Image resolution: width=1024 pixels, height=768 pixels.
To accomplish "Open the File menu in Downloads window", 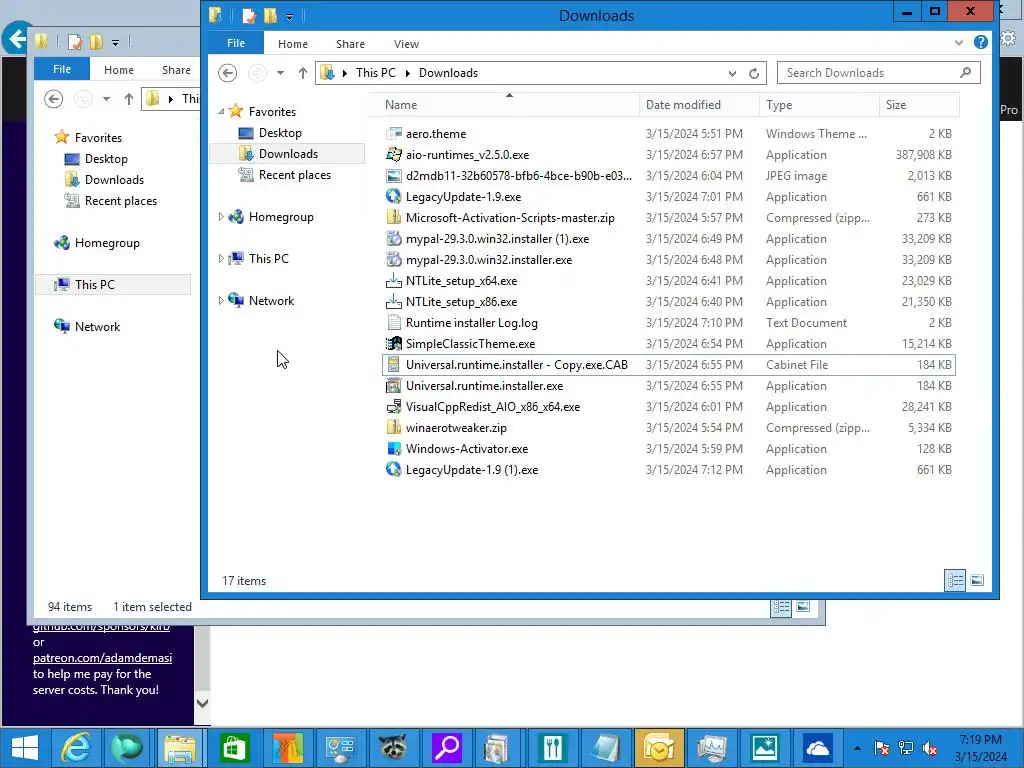I will 236,44.
